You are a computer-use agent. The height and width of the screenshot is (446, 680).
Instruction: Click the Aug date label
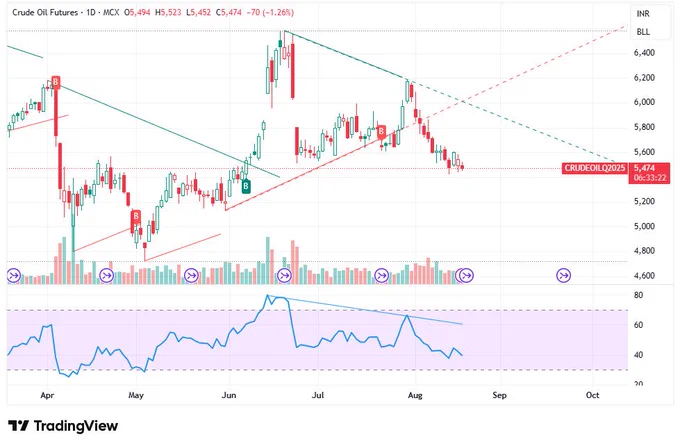point(415,395)
